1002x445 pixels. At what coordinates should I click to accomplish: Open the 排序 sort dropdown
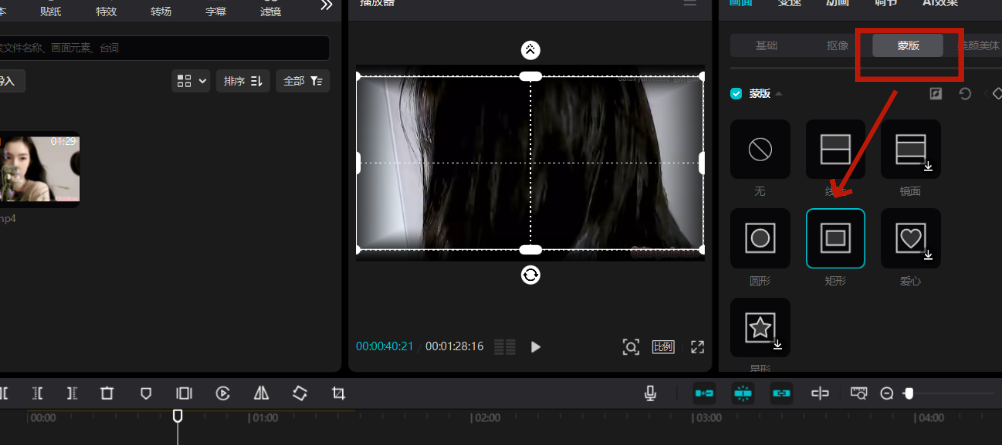(243, 81)
